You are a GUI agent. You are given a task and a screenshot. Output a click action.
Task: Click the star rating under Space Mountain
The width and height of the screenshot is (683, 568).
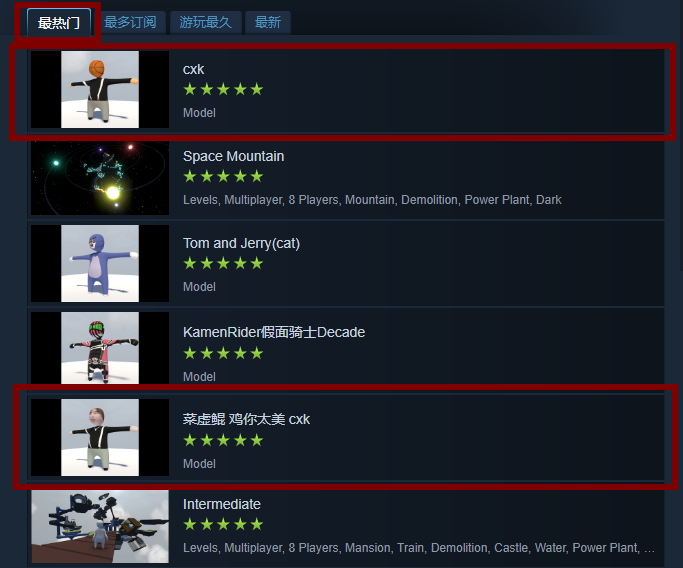(223, 176)
